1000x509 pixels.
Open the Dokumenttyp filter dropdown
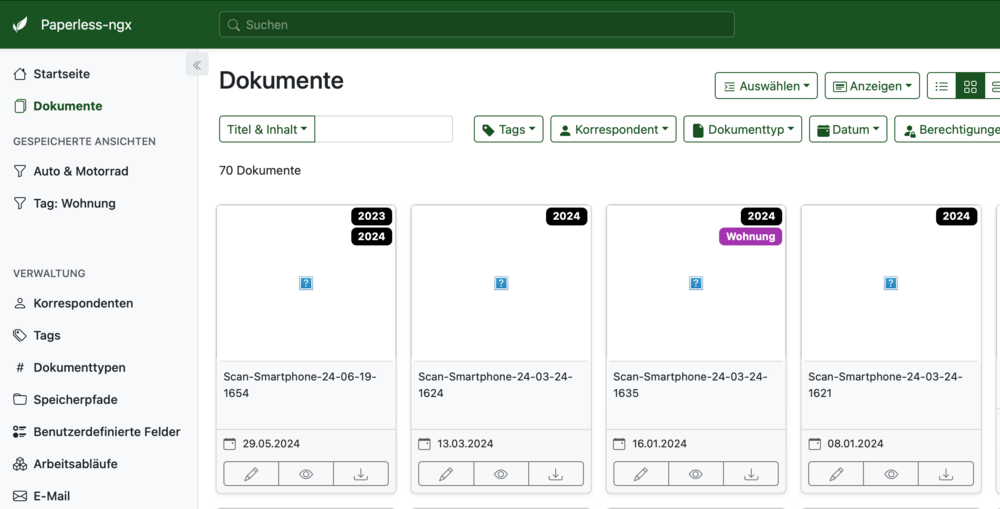tap(742, 129)
